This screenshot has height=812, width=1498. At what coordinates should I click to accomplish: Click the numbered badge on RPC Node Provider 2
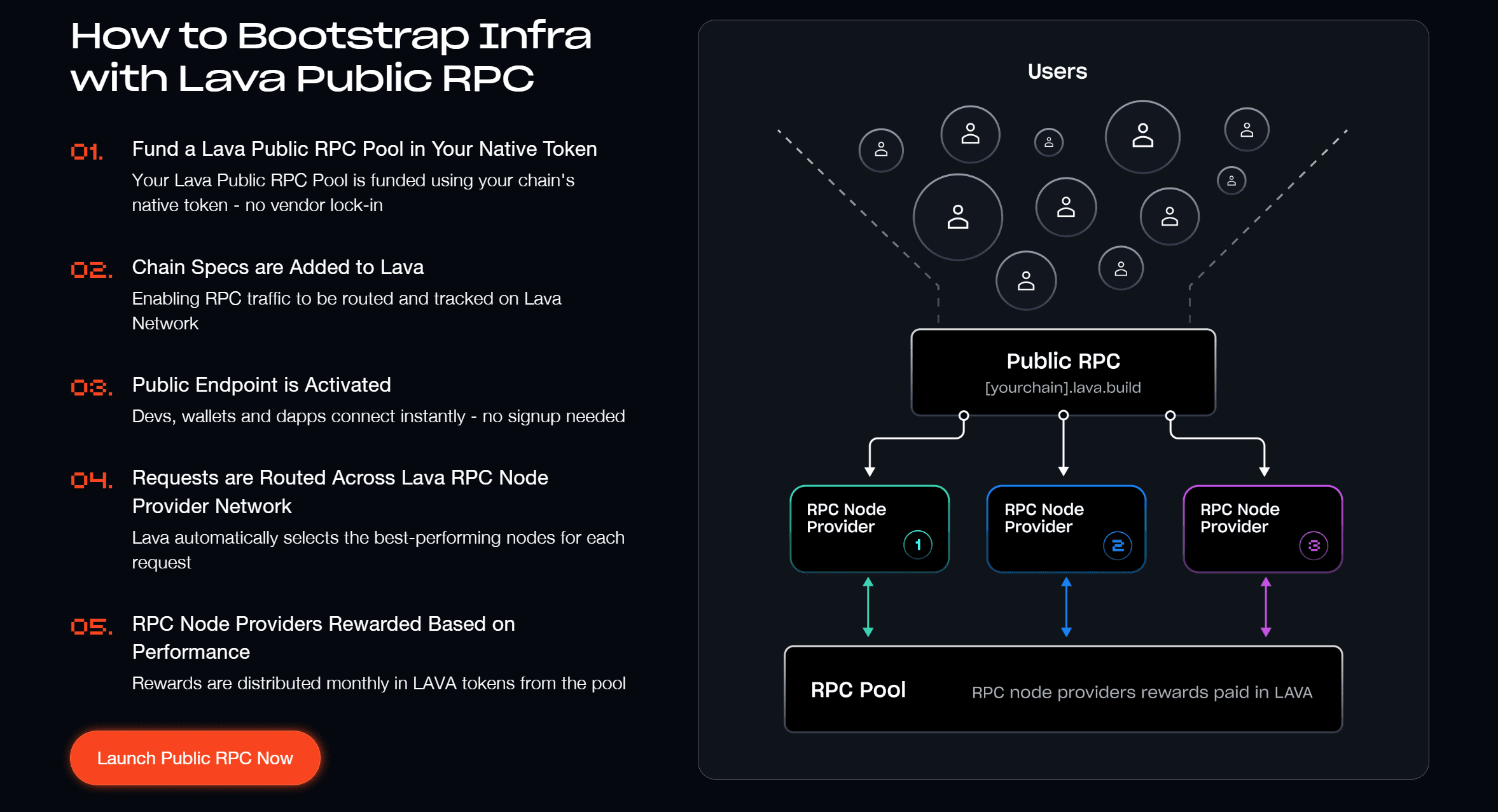[1116, 544]
